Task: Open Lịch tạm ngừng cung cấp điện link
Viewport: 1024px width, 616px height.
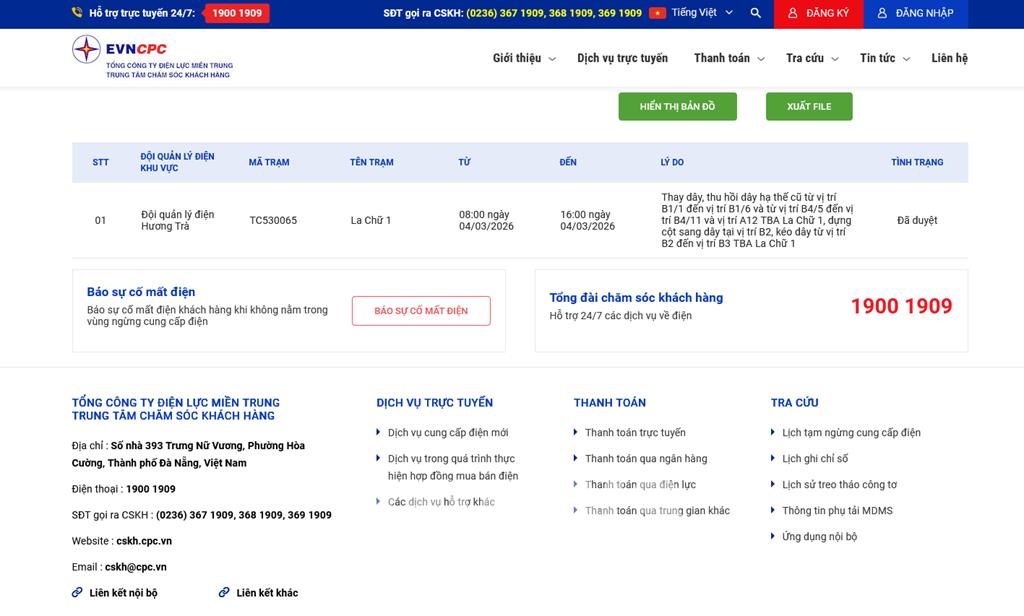Action: 851,433
